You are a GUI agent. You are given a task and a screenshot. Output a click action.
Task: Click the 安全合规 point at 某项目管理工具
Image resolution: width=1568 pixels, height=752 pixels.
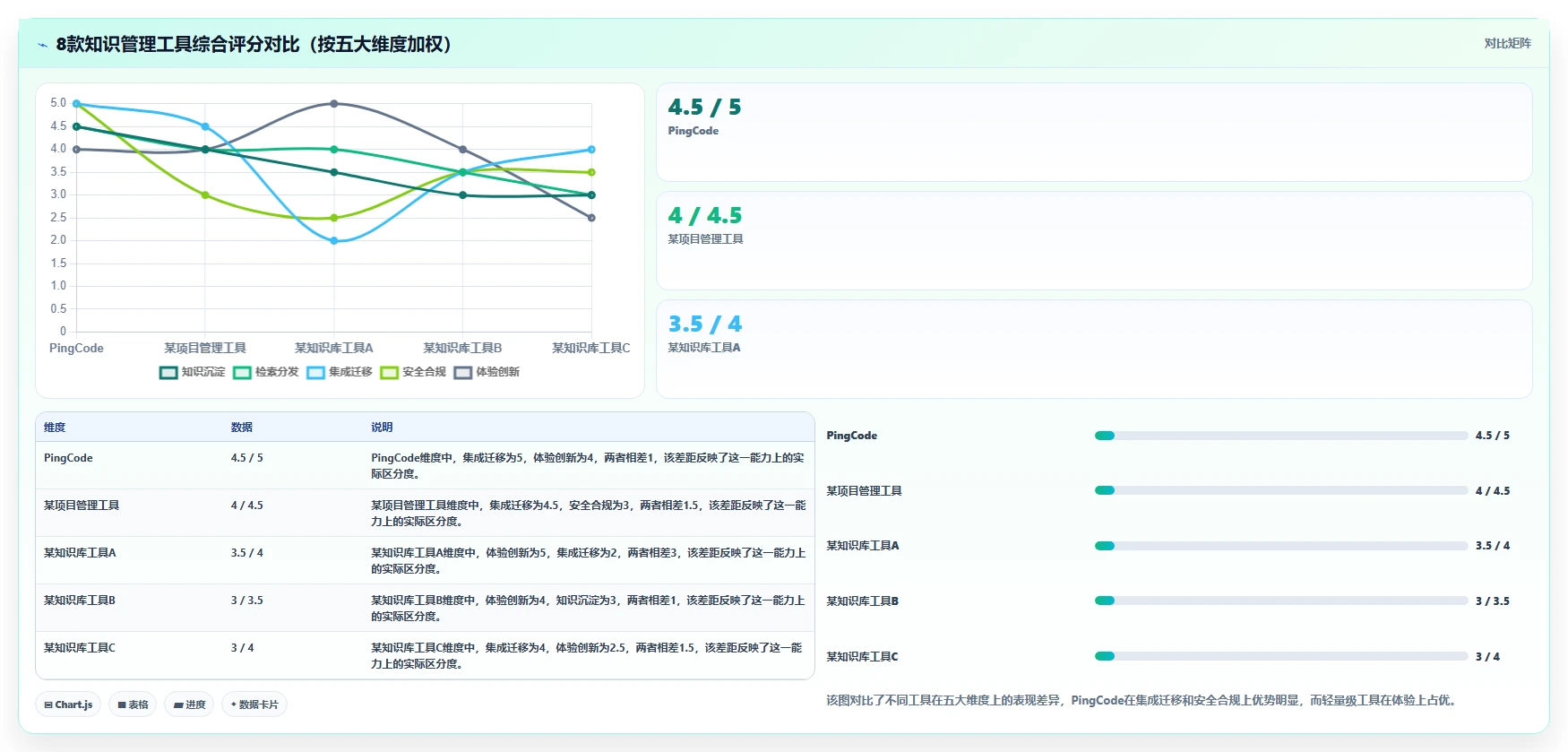[205, 195]
